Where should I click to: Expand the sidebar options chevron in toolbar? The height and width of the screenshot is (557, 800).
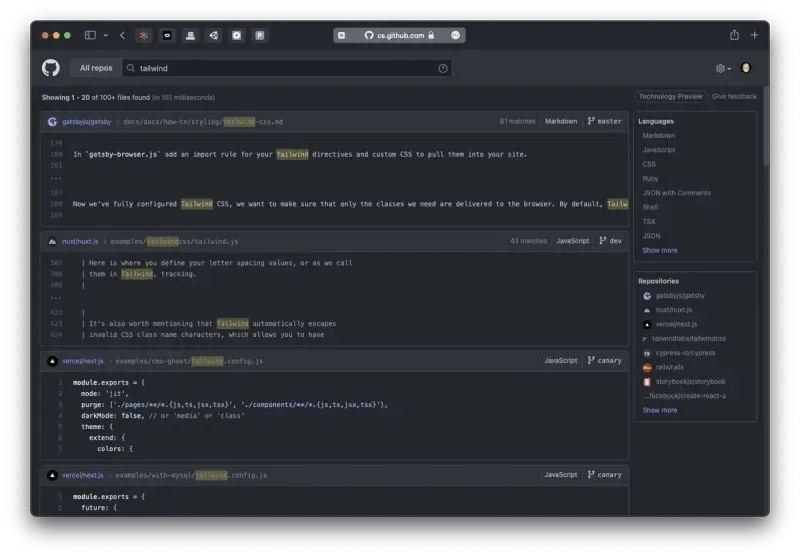coord(106,35)
